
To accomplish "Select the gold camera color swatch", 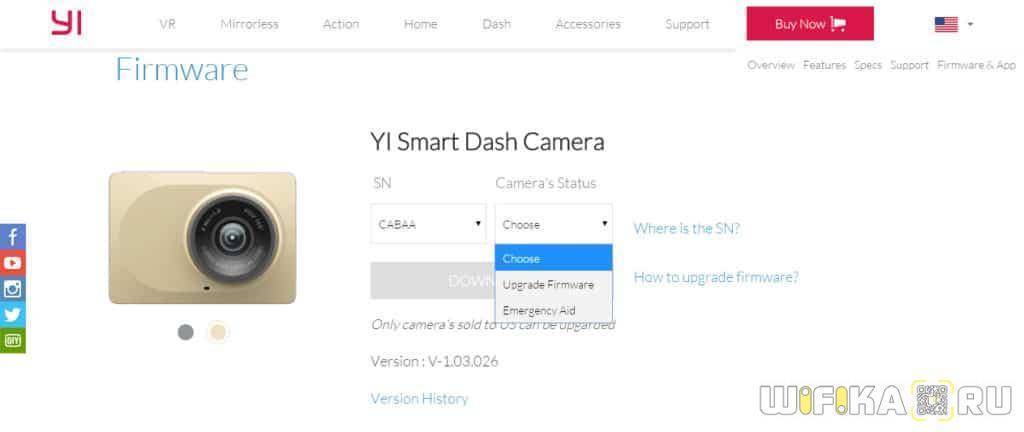I will click(x=218, y=332).
